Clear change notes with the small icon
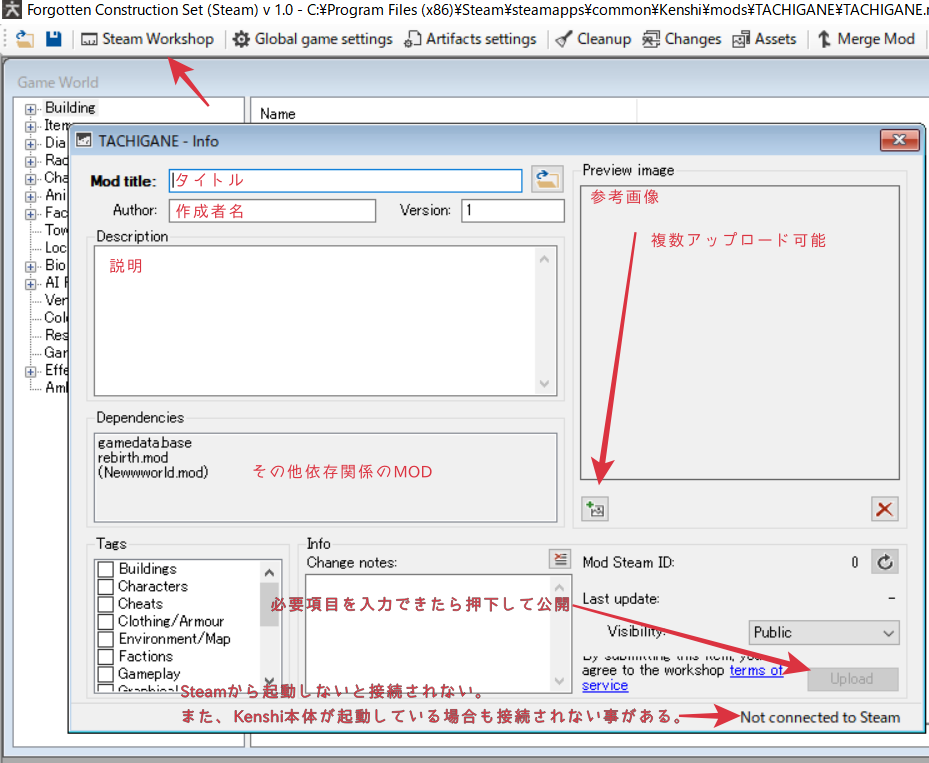Viewport: 929px width, 763px height. [x=559, y=559]
